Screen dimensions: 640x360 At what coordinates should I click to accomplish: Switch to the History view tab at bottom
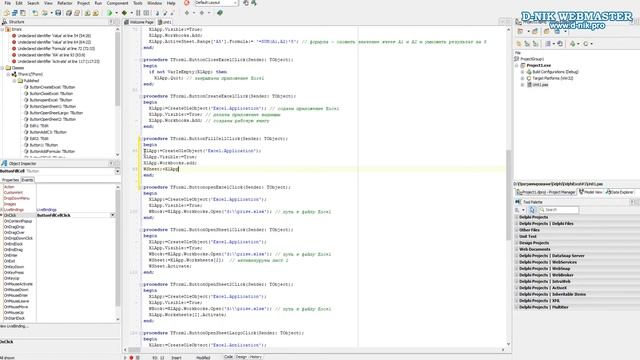tap(256, 357)
